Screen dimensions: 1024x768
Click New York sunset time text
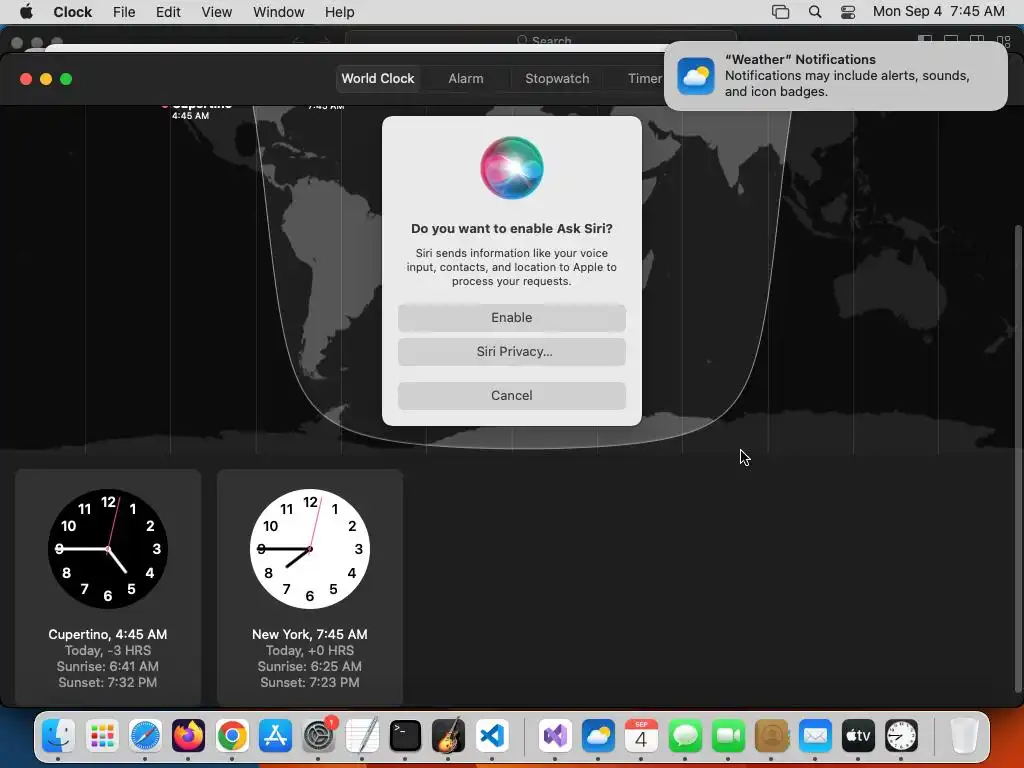(310, 682)
